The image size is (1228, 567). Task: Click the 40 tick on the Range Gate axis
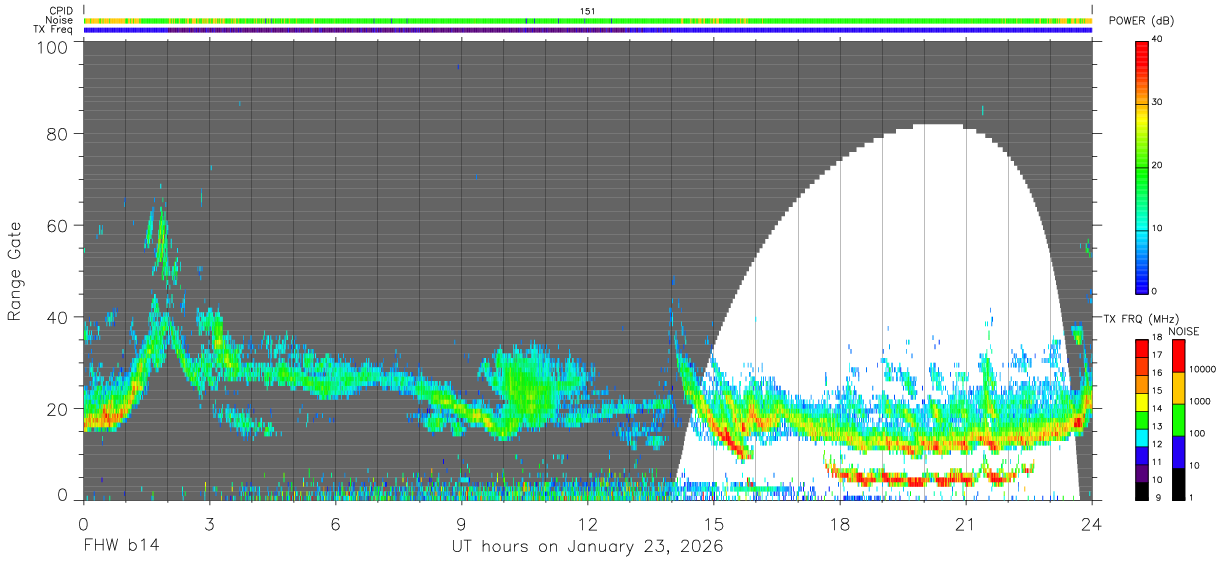(x=56, y=317)
